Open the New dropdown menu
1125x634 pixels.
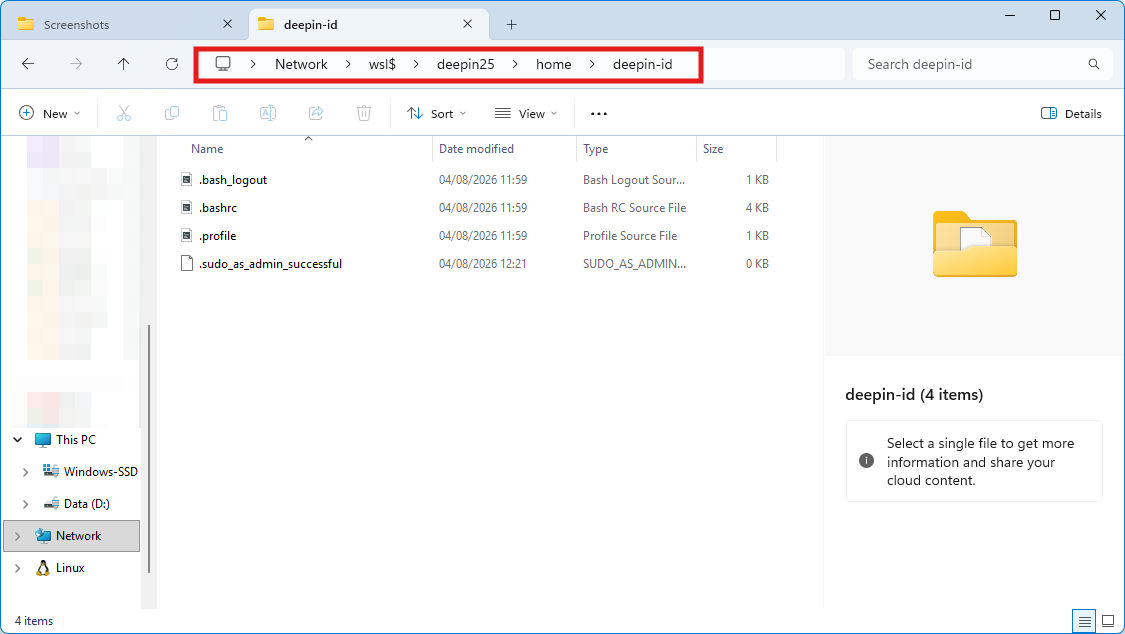point(50,113)
